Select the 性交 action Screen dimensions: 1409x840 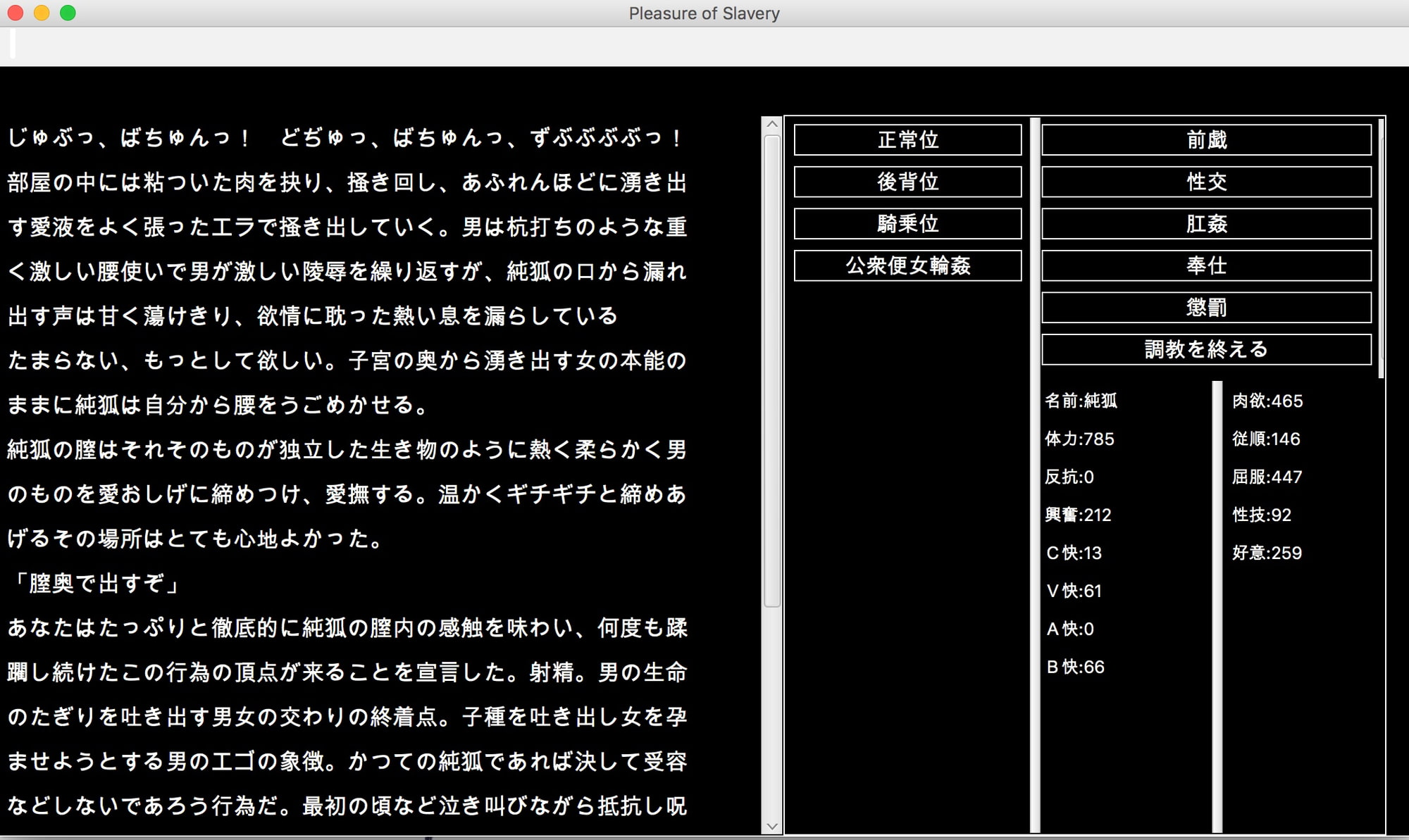pos(1208,182)
